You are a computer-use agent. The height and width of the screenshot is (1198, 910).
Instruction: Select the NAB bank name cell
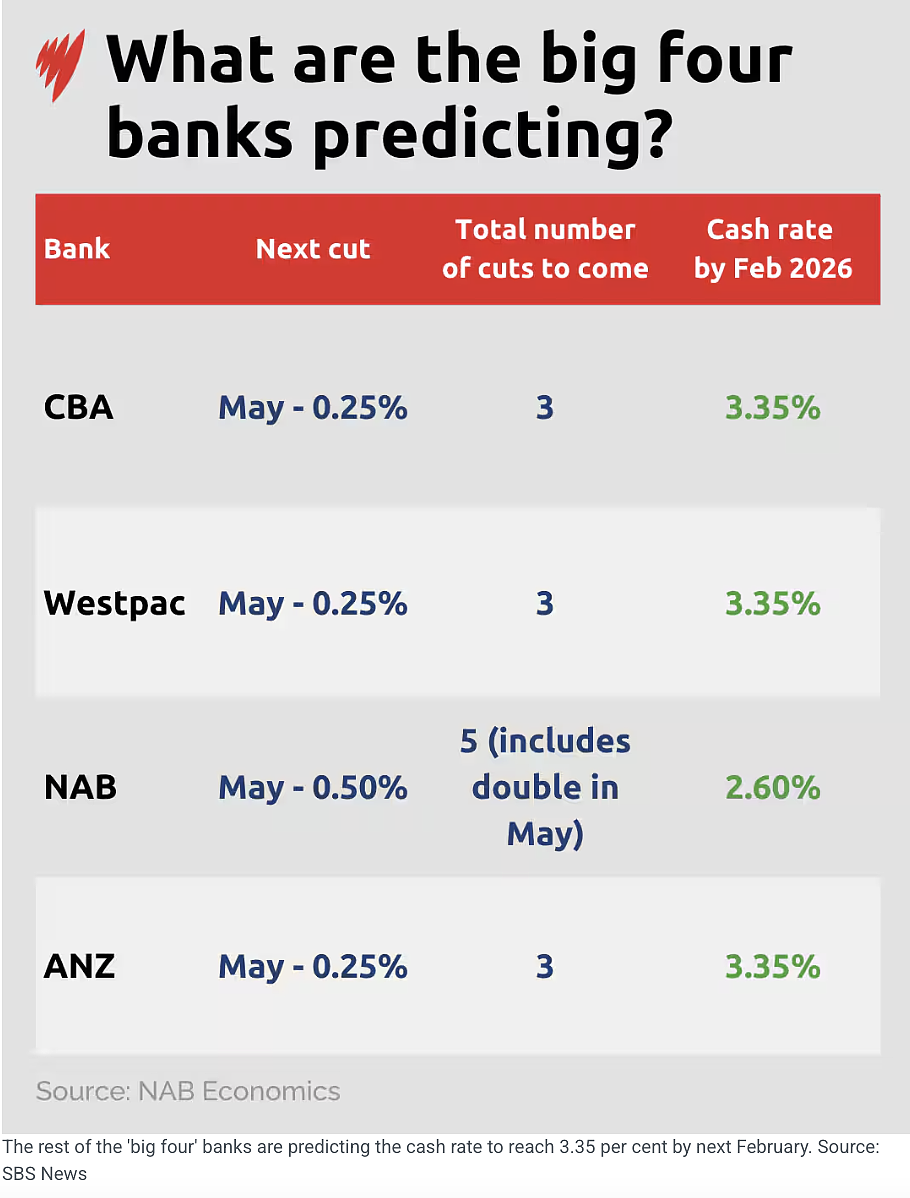[x=80, y=787]
